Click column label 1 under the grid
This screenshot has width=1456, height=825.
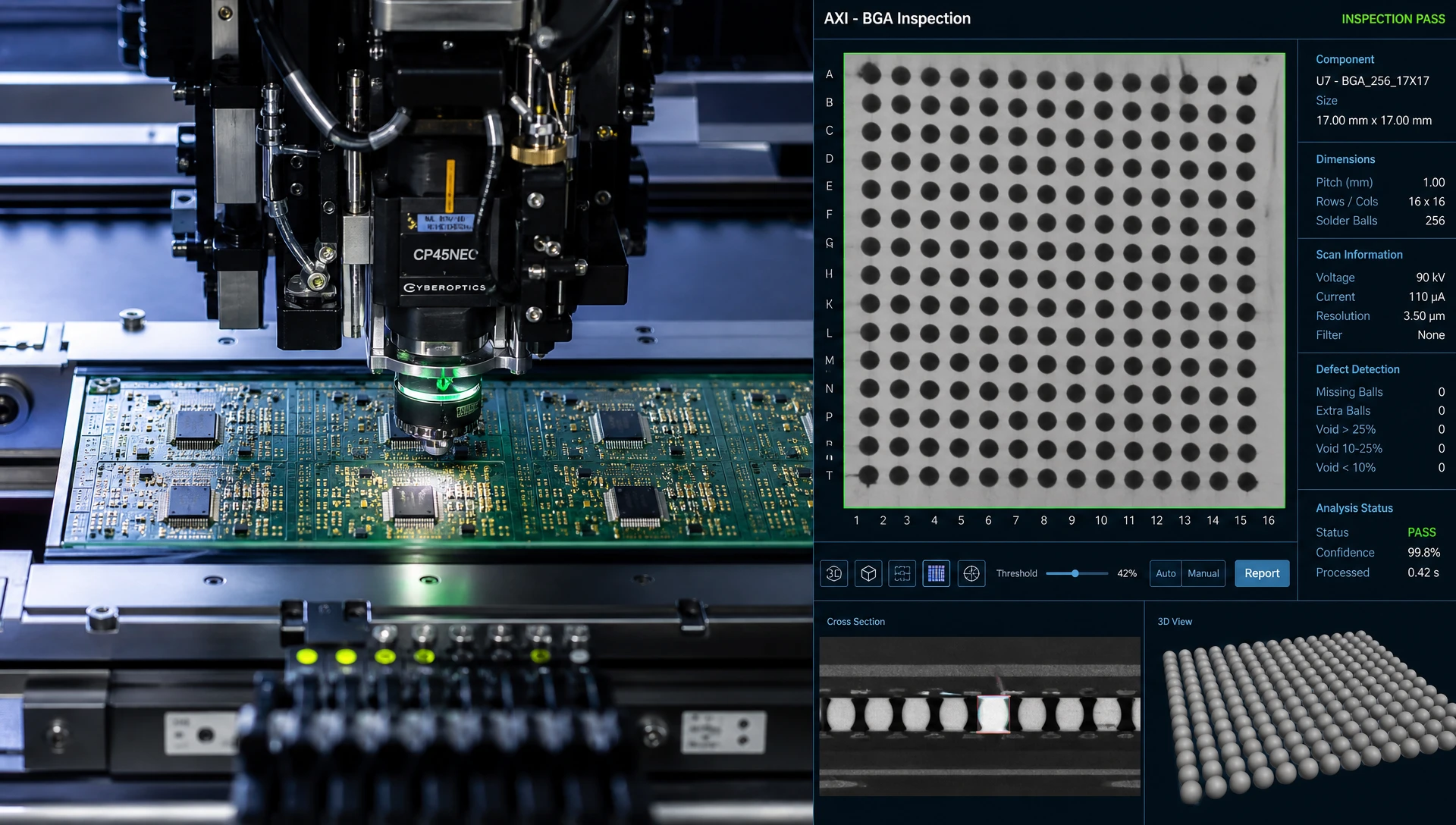point(856,520)
